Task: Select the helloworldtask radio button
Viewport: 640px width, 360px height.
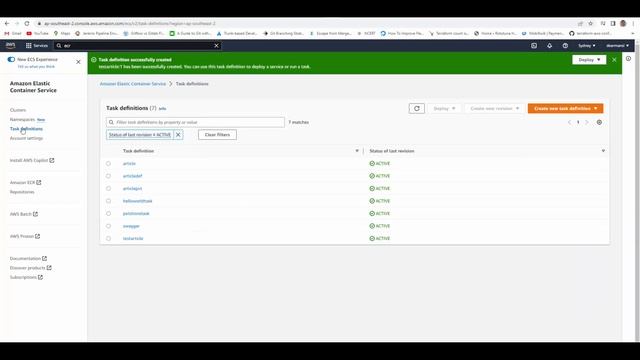Action: [x=108, y=201]
